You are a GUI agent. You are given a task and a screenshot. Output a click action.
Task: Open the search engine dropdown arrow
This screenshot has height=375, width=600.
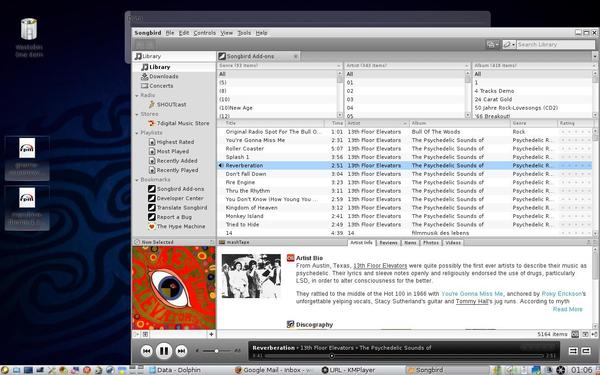pos(514,44)
